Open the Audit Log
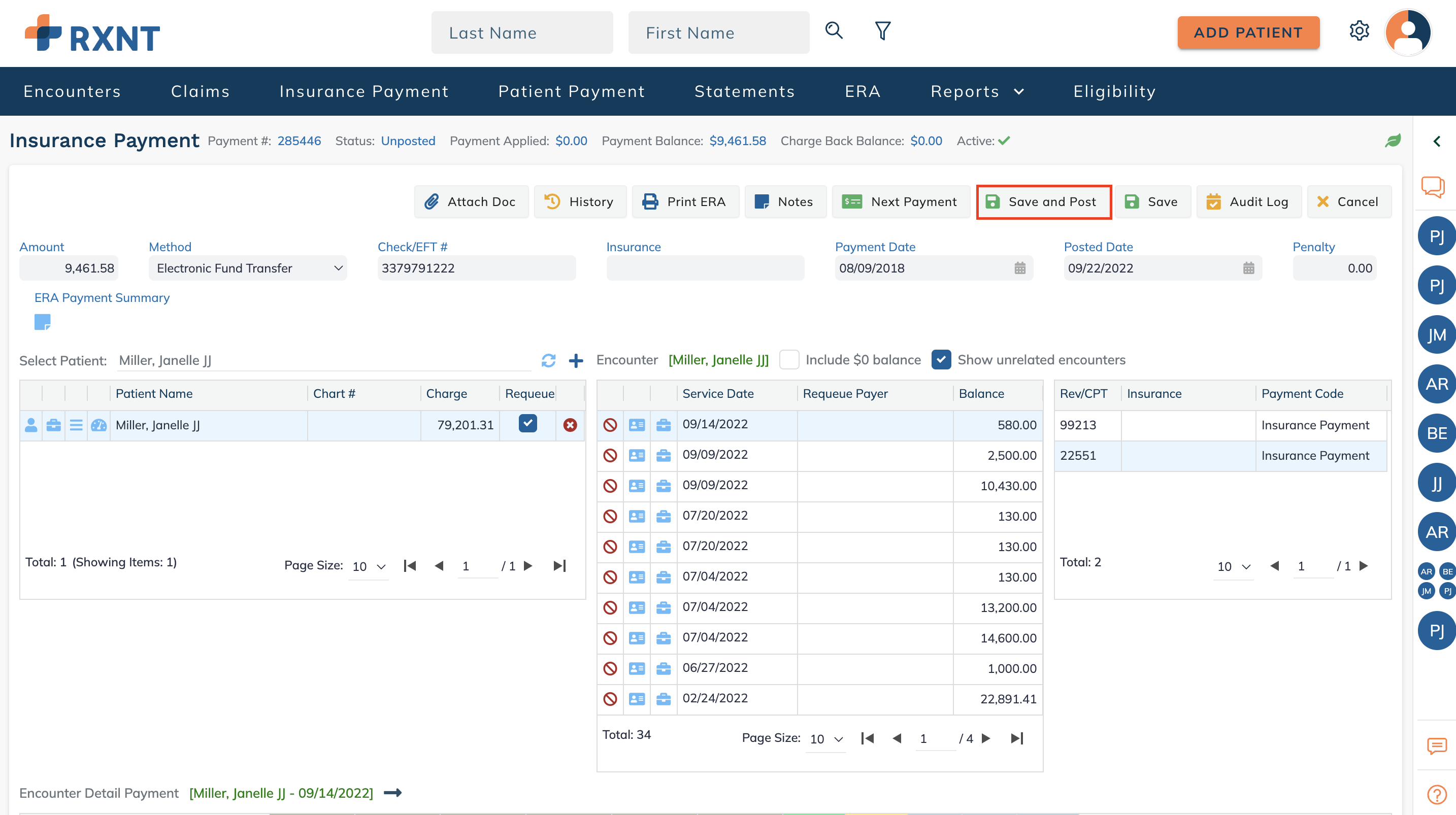The width and height of the screenshot is (1456, 815). coord(1248,202)
